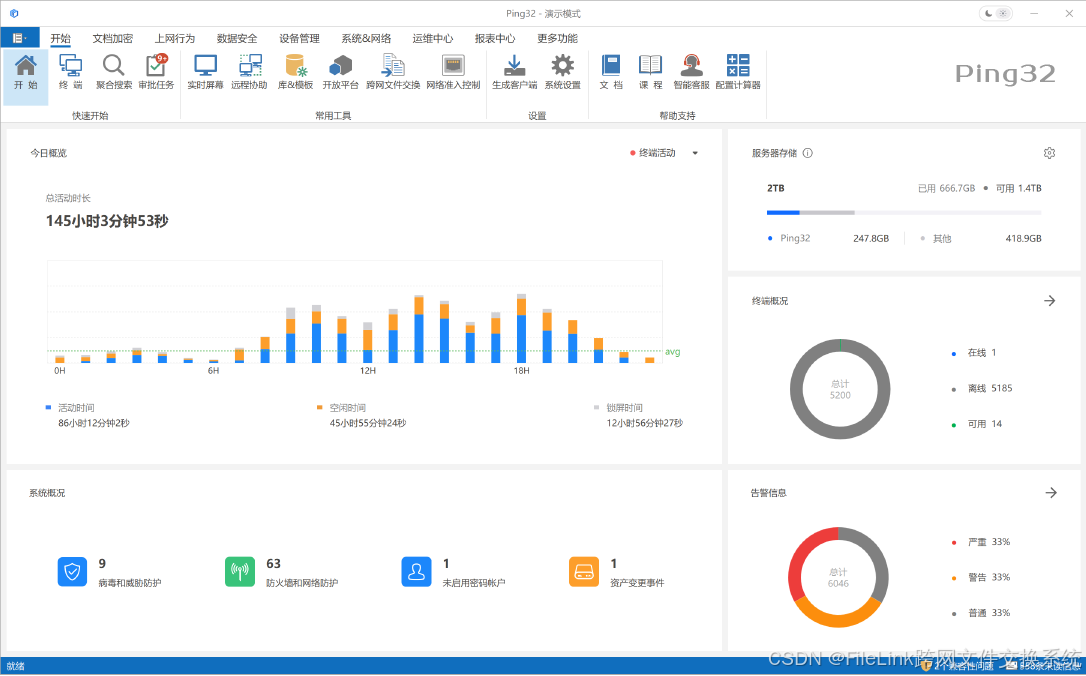Screen dimensions: 1086x676
Task: Click the Ping32 247.8GB storage entry
Action: click(828, 238)
